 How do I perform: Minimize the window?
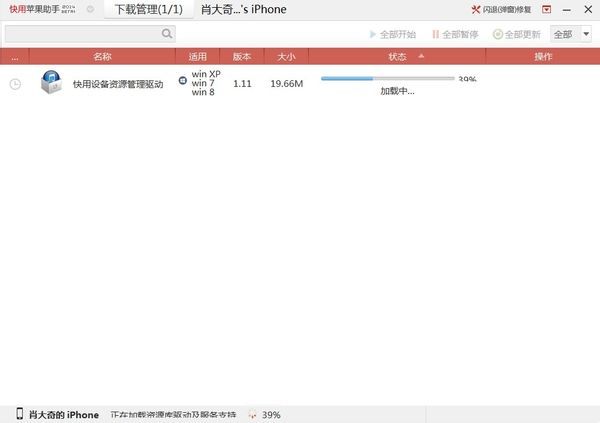[x=567, y=10]
